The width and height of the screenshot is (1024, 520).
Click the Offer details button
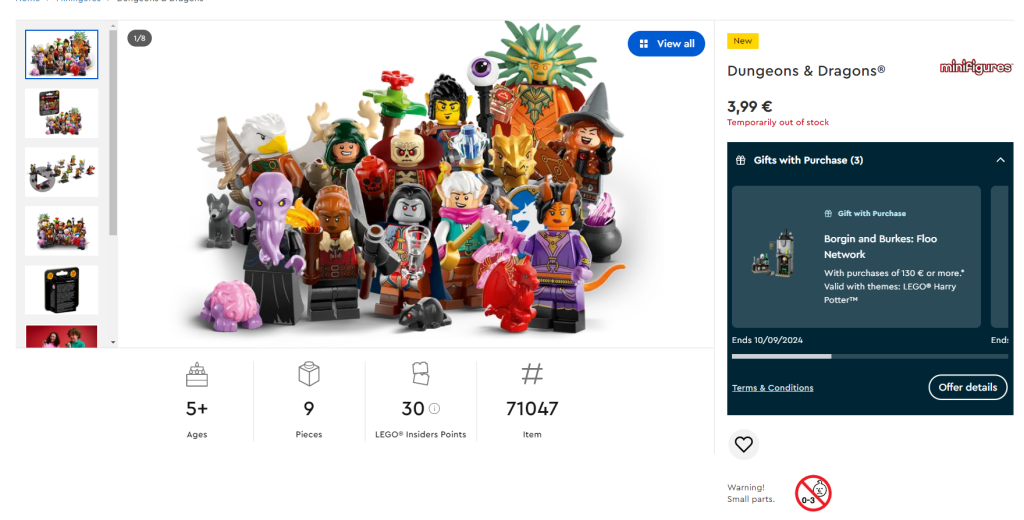pyautogui.click(x=967, y=387)
